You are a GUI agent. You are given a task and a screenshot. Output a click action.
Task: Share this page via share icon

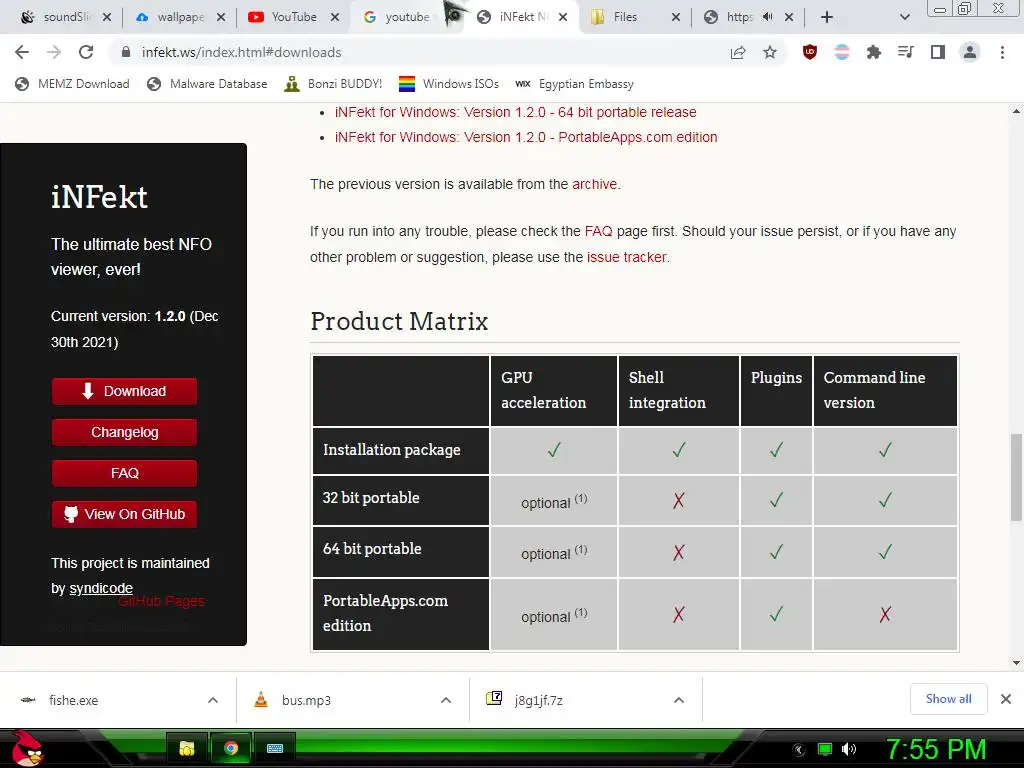coord(738,52)
